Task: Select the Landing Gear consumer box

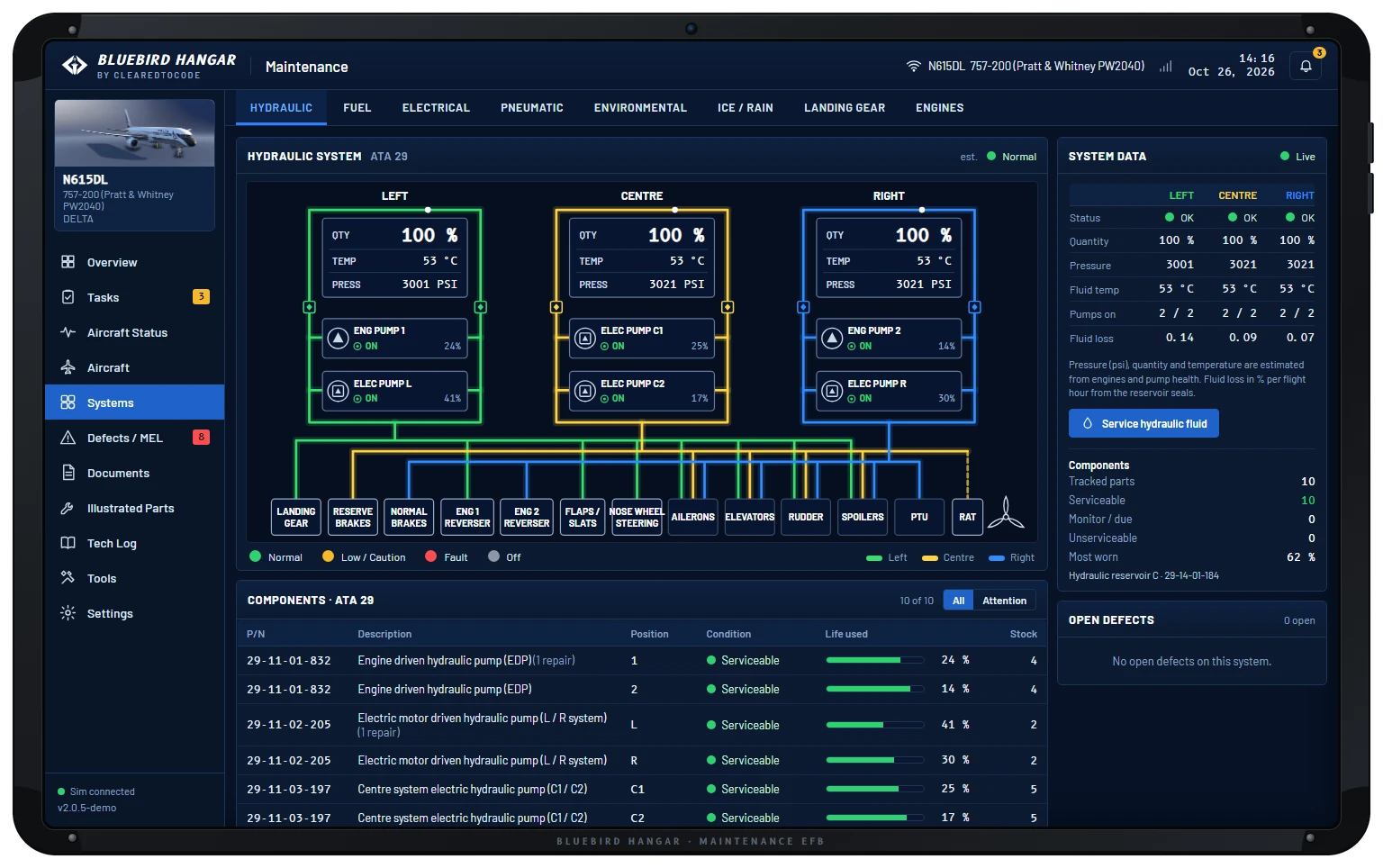Action: (296, 517)
